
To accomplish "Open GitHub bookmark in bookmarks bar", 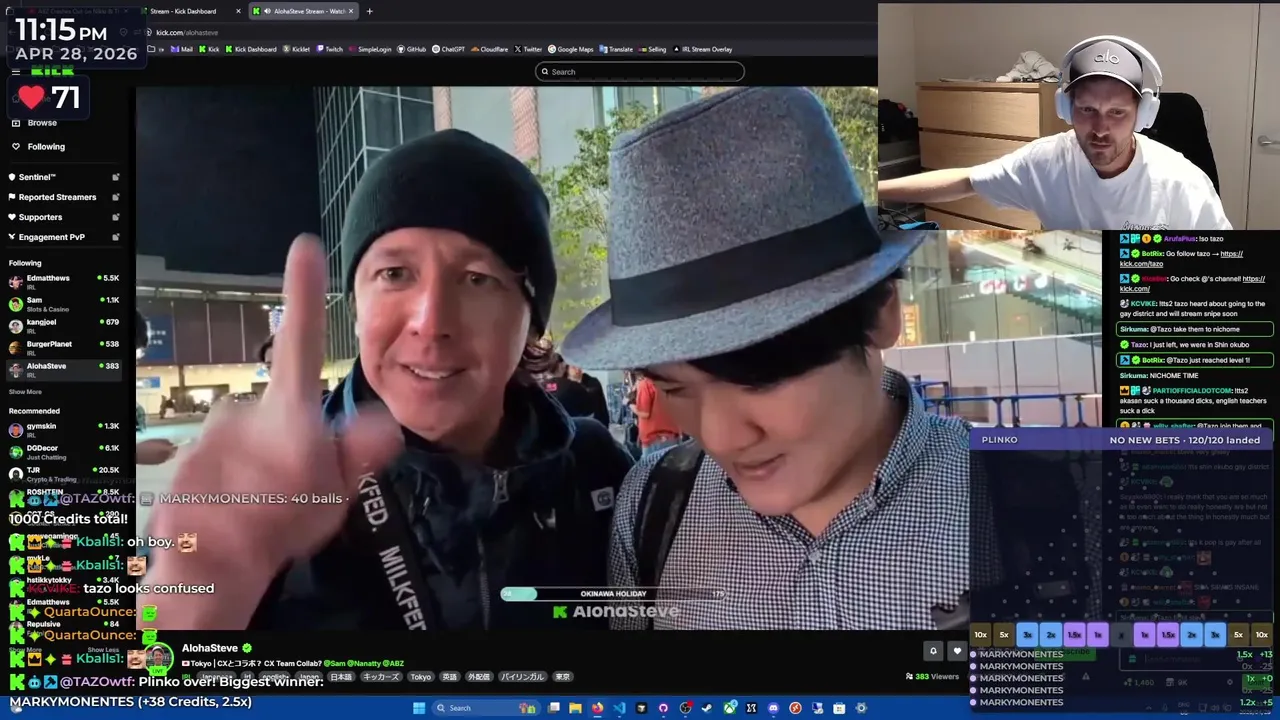I will [411, 49].
